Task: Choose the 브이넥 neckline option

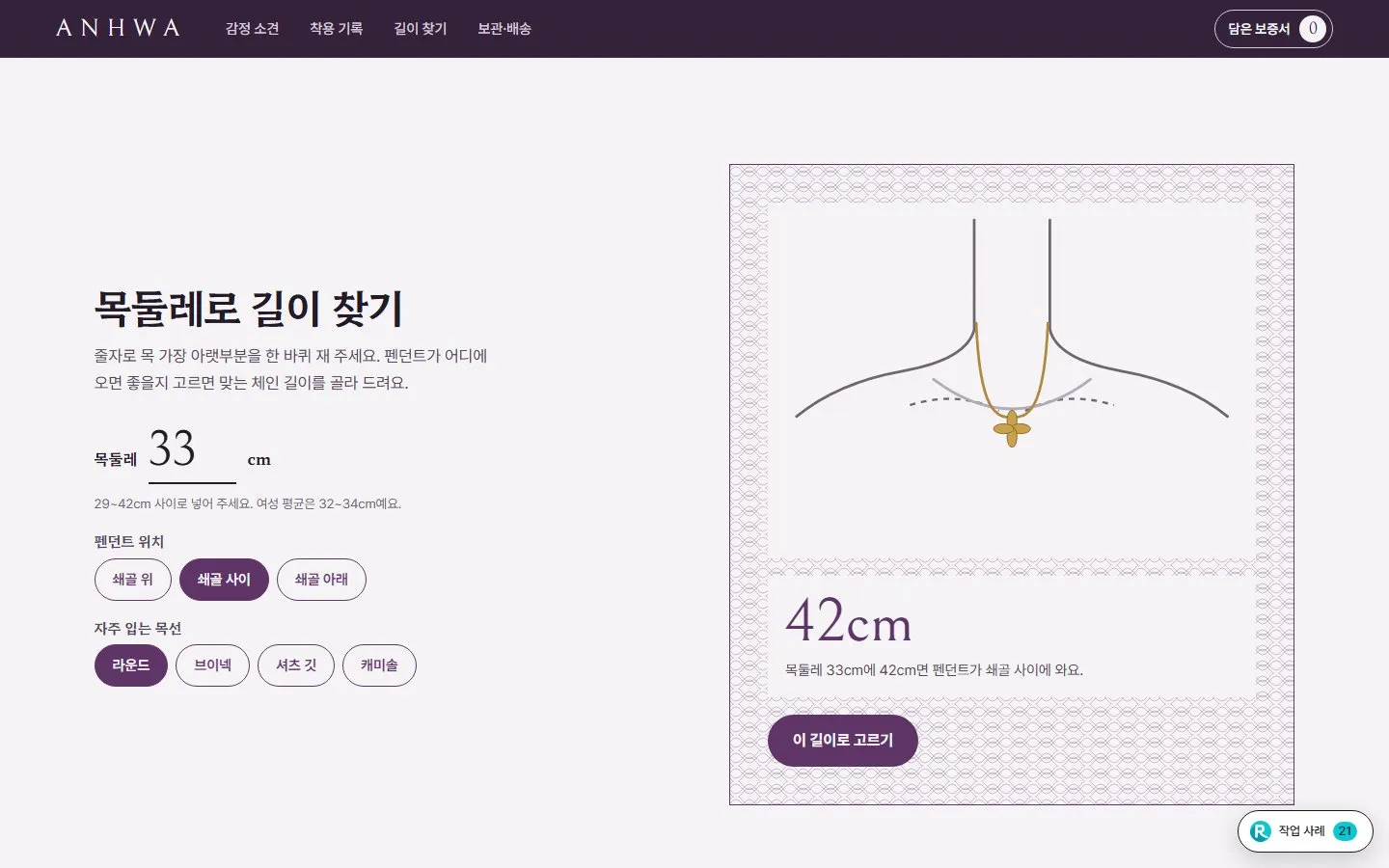Action: [x=212, y=665]
